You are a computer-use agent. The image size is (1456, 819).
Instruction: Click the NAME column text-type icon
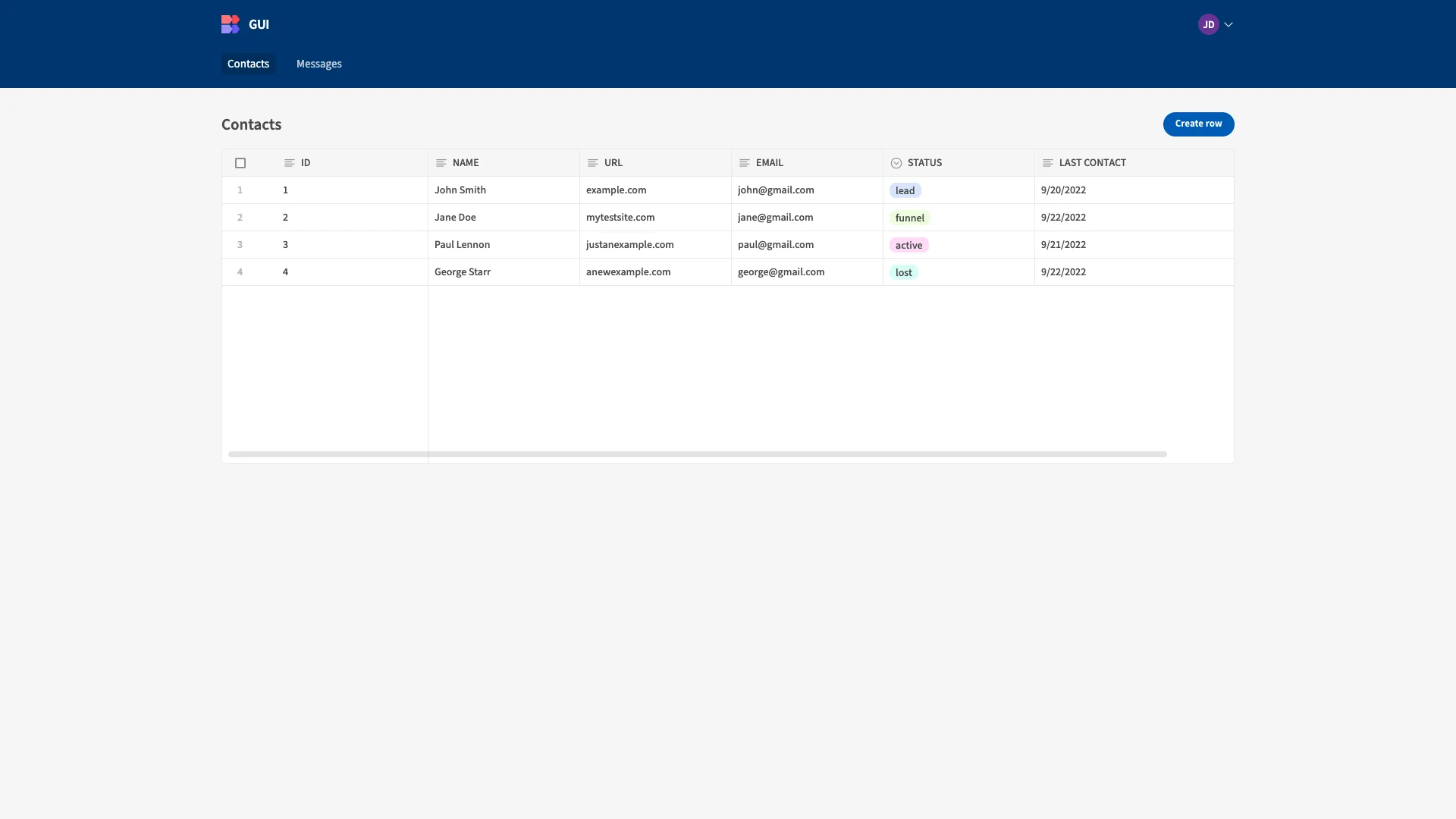(x=441, y=163)
